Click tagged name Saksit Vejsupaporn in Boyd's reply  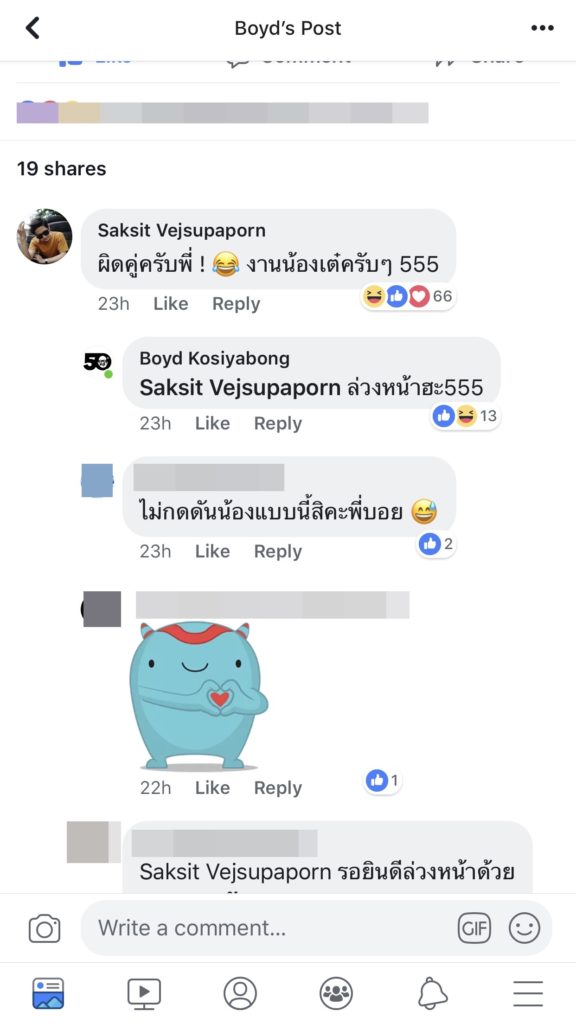point(240,388)
